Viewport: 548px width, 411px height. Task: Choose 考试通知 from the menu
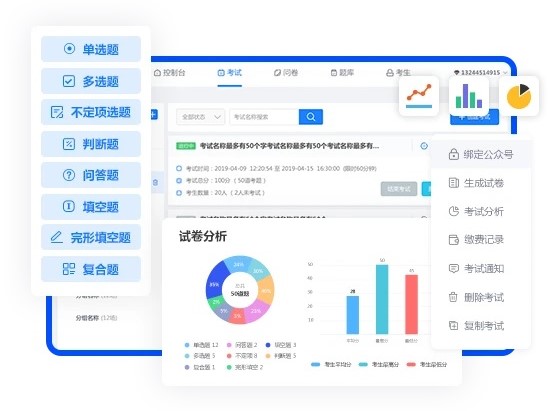point(481,268)
